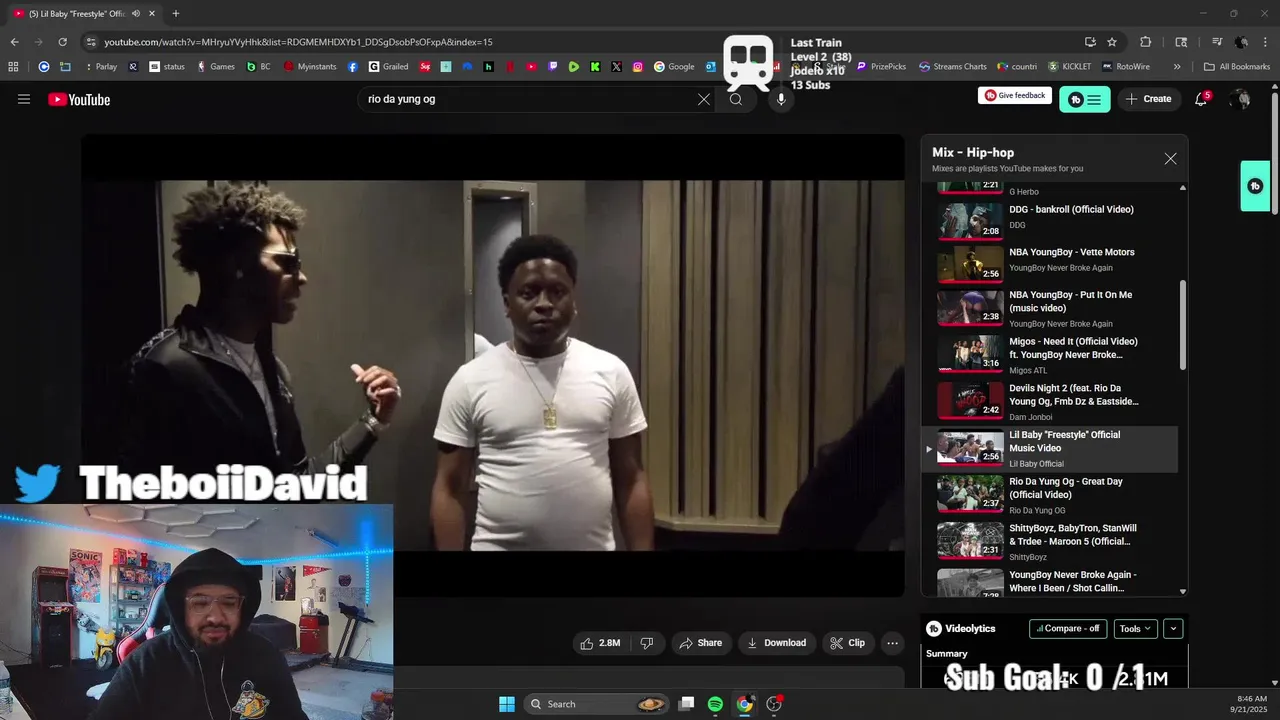1280x720 pixels.
Task: Open the Streams Charts bookmark
Action: click(952, 67)
